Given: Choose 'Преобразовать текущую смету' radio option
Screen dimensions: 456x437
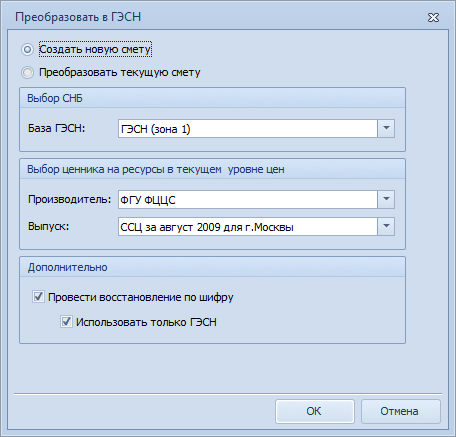Looking at the screenshot, I should [x=27, y=72].
